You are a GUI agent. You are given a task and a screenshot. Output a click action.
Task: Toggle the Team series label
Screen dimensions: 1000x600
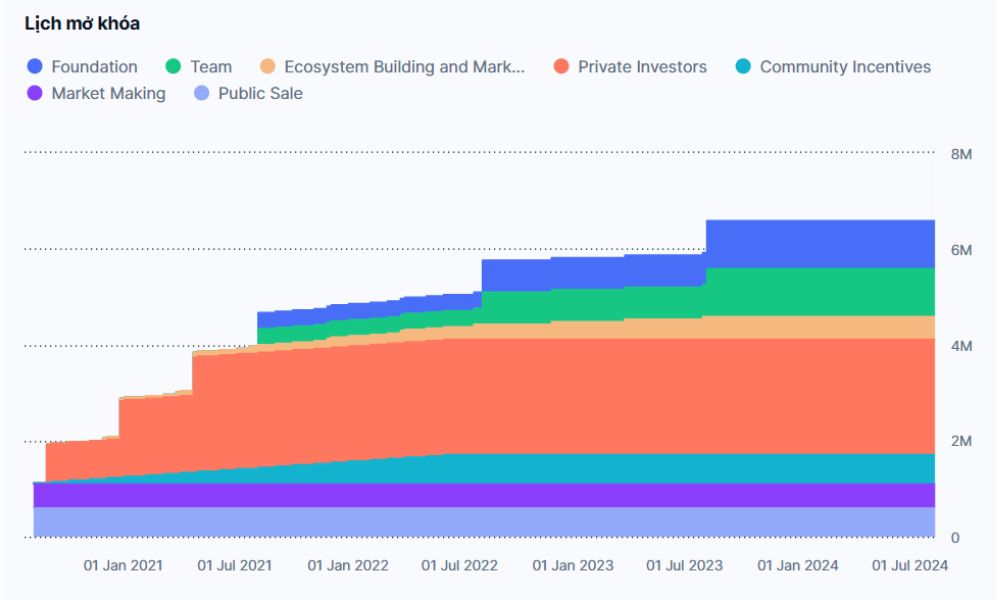point(211,67)
